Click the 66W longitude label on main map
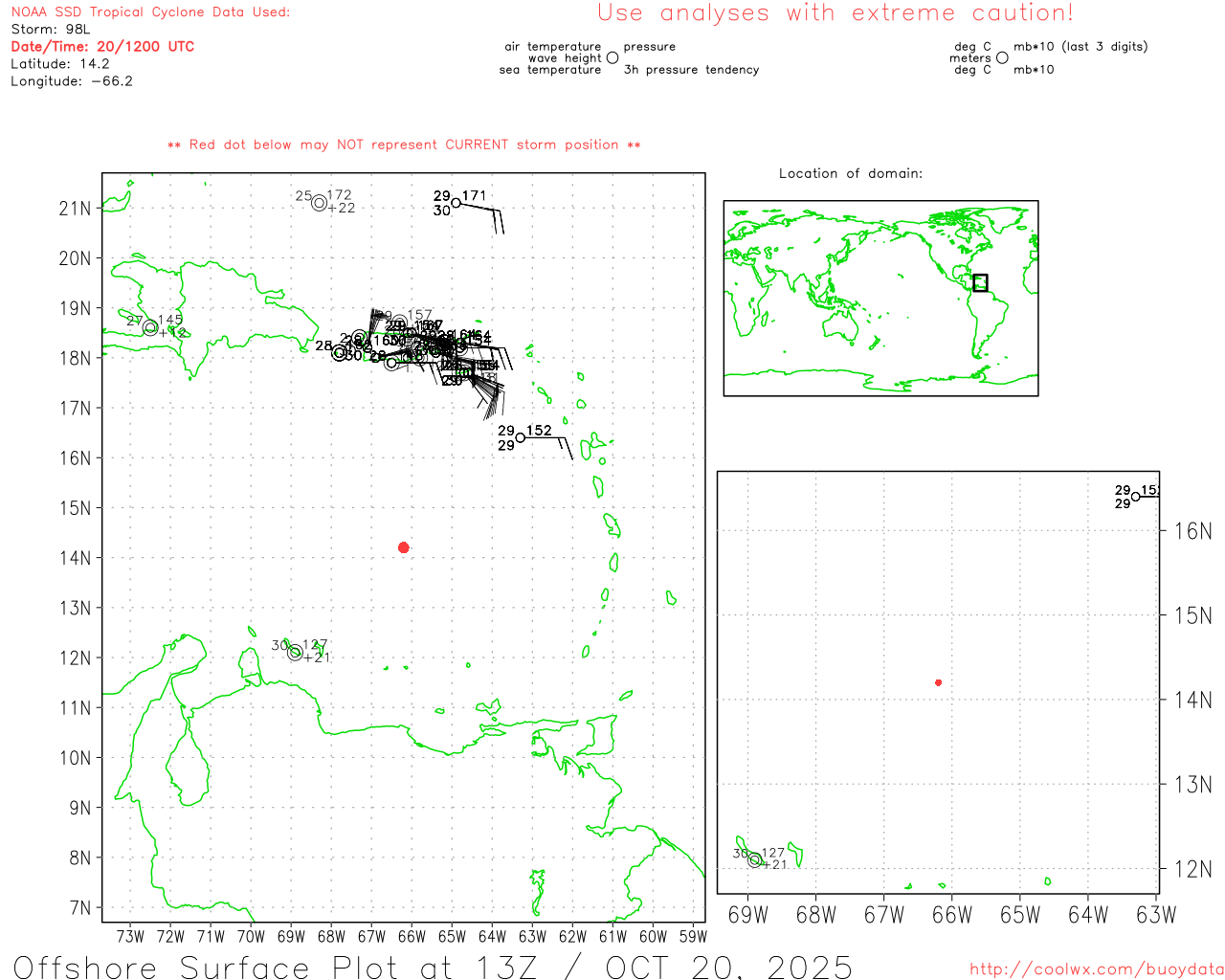This screenshot has width=1225, height=980. (x=412, y=936)
